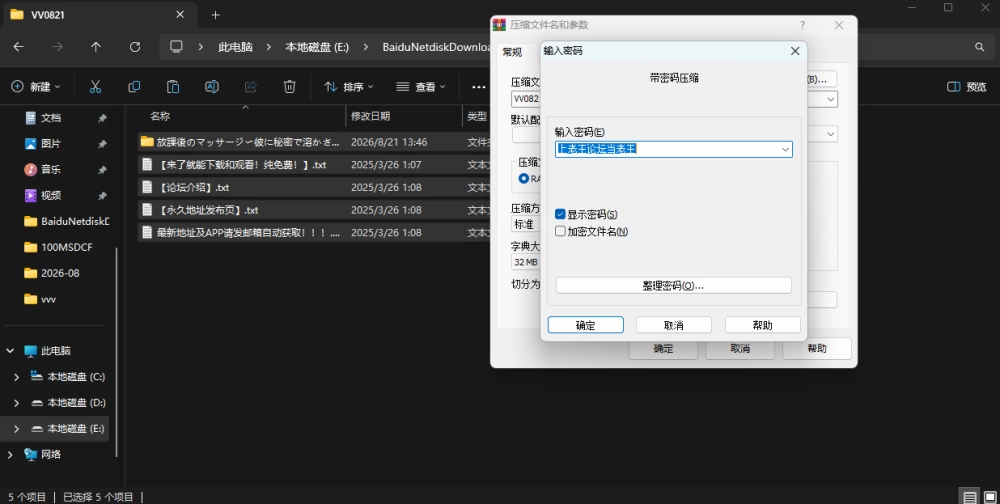Open the three-dots more options menu

pos(478,87)
